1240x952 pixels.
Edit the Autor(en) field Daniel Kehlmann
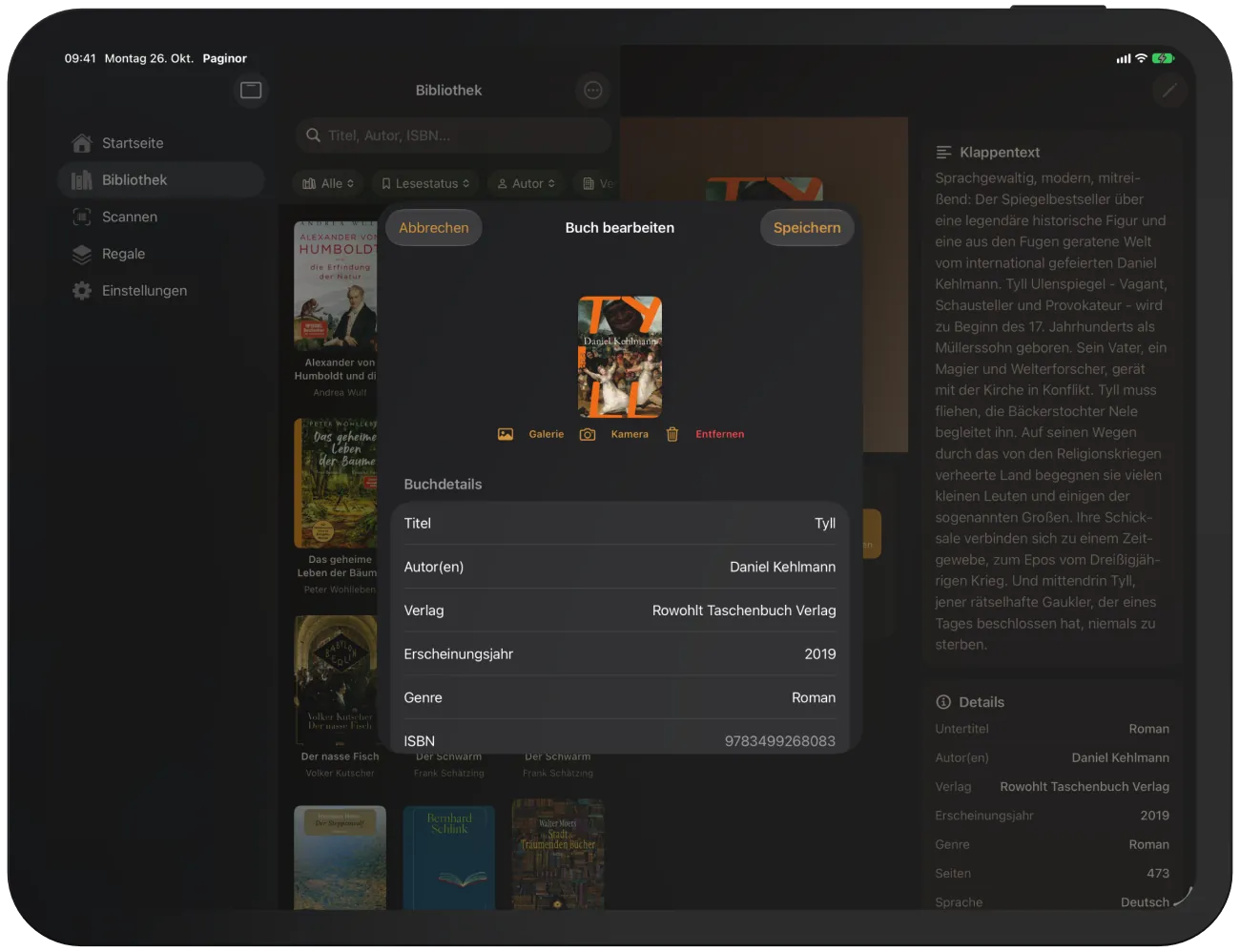(x=620, y=567)
